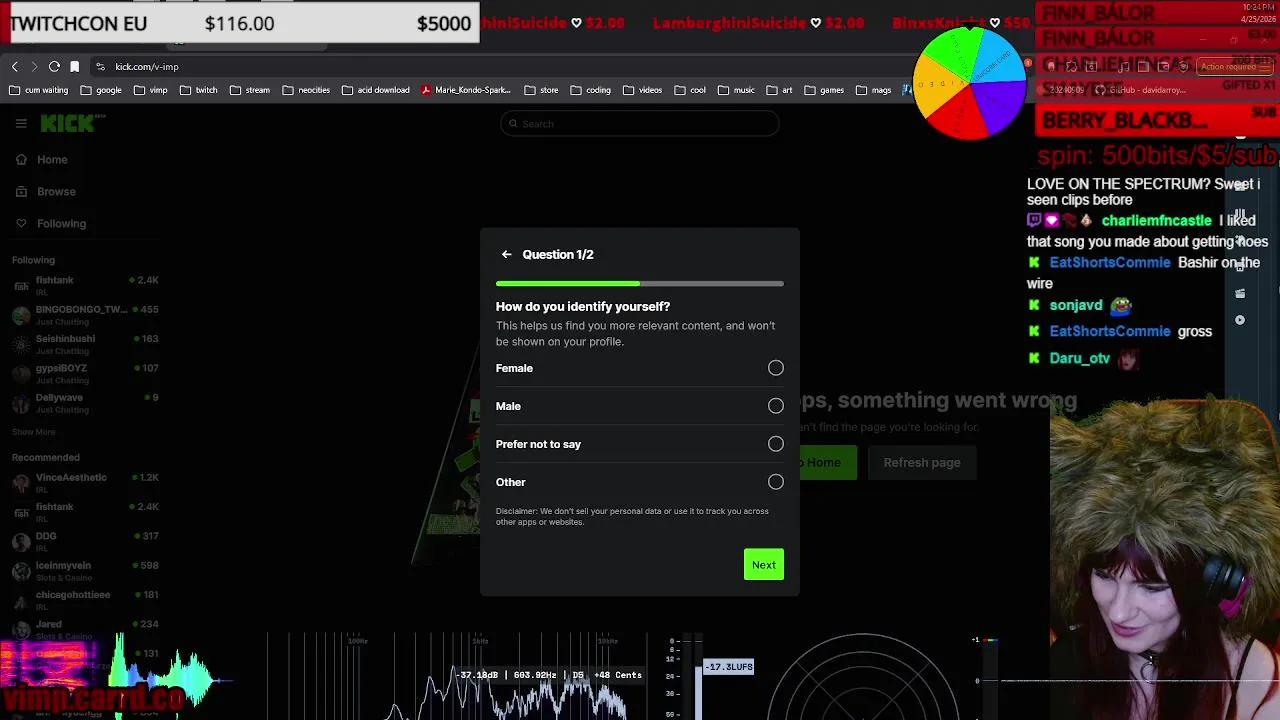Screen dimensions: 1280x720
Task: Open the stream bookmark folder
Action: coord(250,90)
